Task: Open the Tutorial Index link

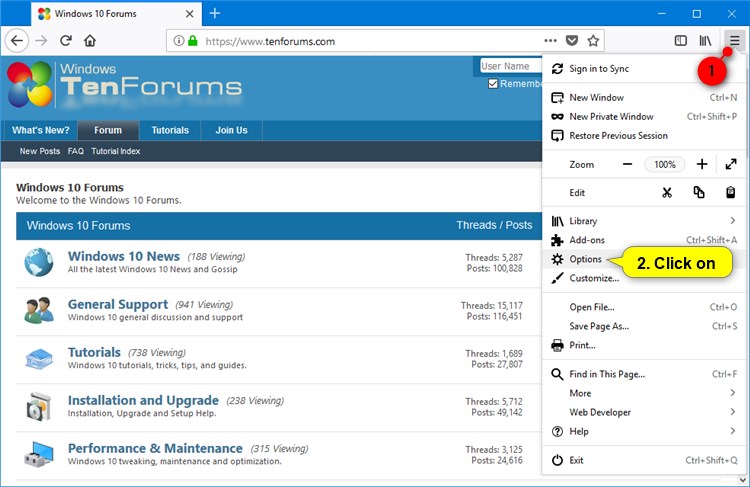Action: click(116, 151)
